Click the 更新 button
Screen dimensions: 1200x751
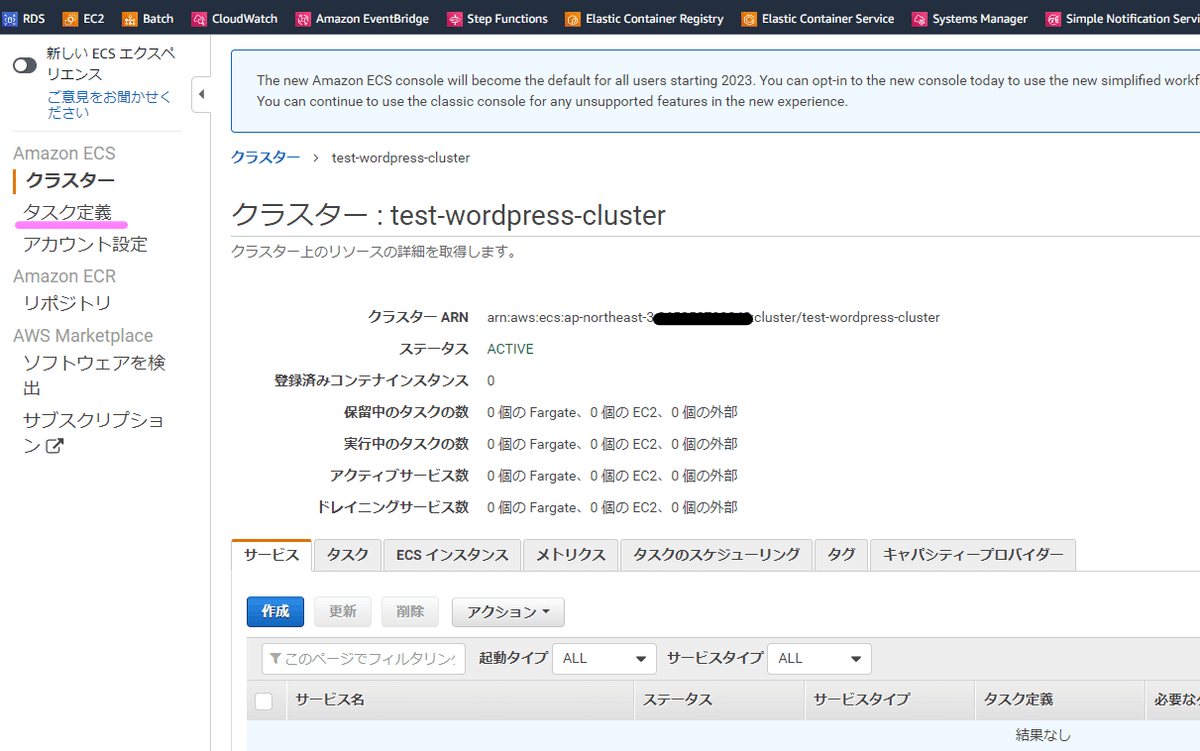tap(343, 612)
